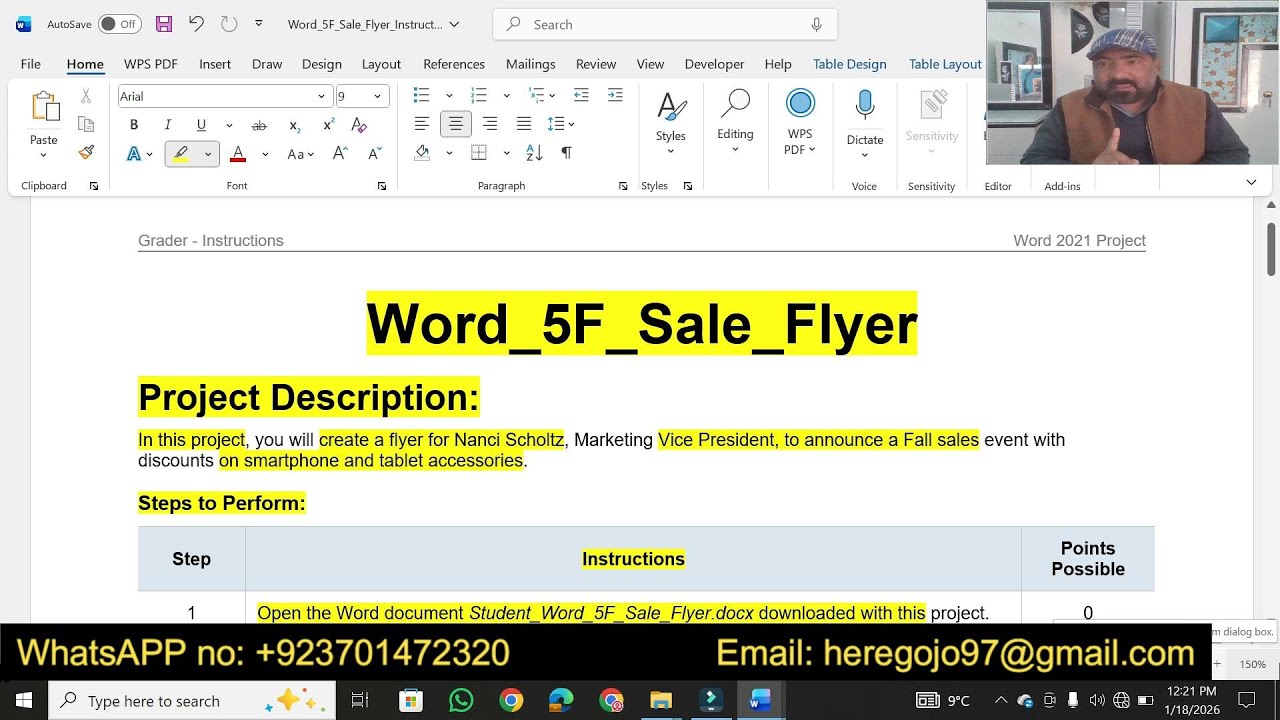This screenshot has width=1280, height=720.
Task: Open WhatsApp from the taskbar
Action: [461, 700]
